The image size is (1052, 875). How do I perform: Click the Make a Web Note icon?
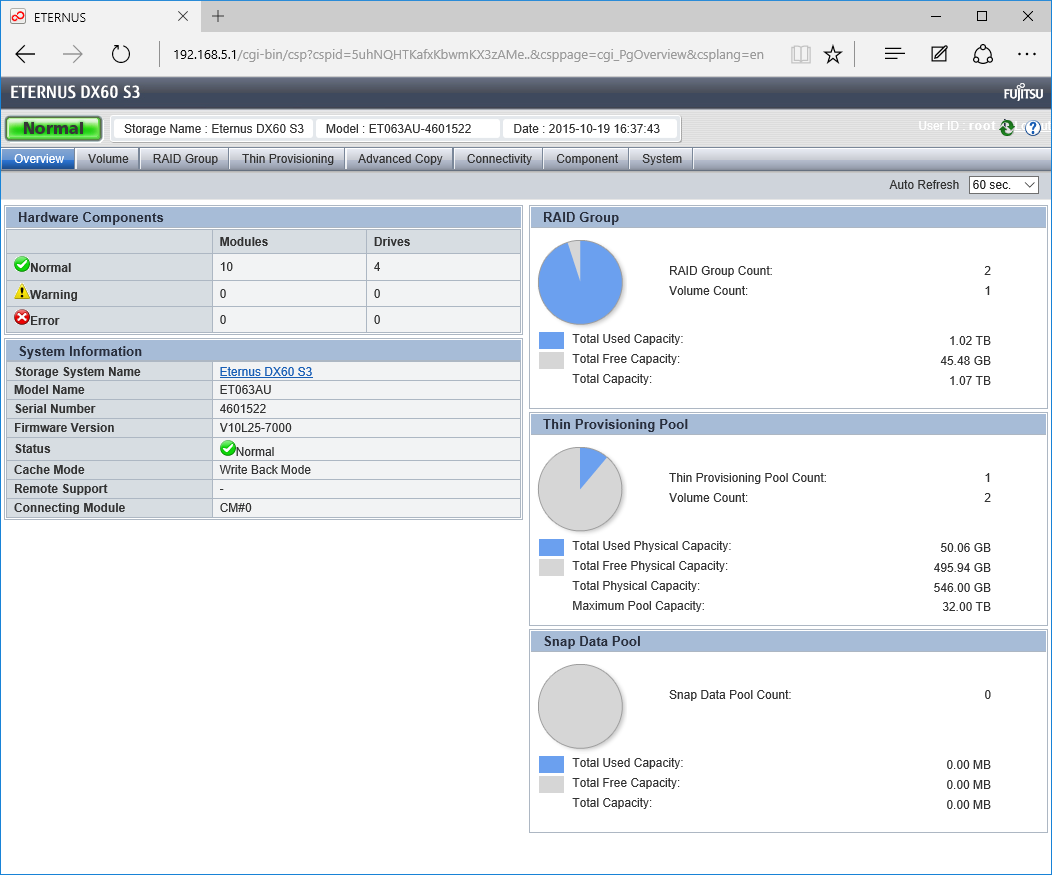(939, 54)
